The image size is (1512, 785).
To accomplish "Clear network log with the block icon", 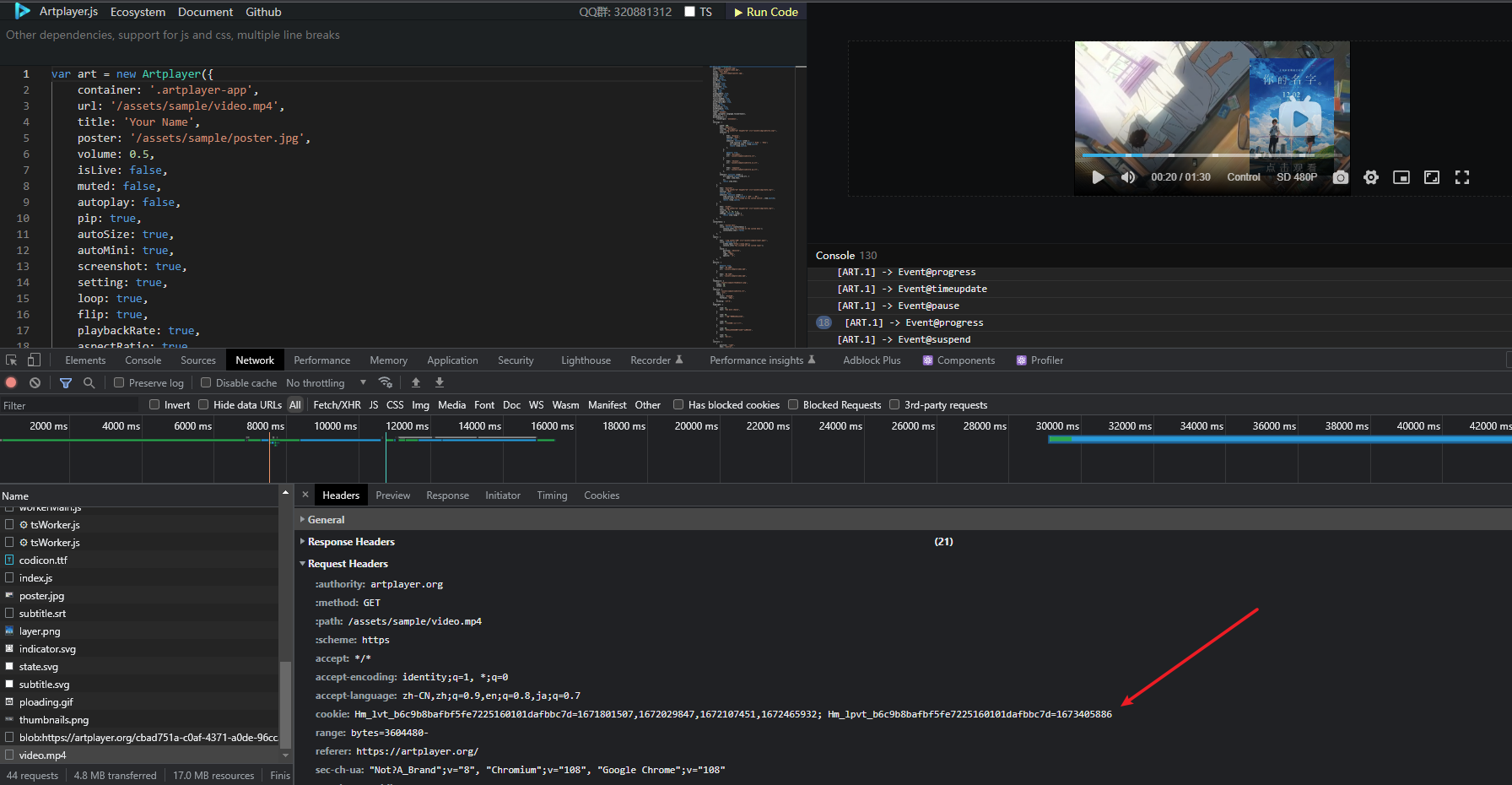I will point(35,382).
